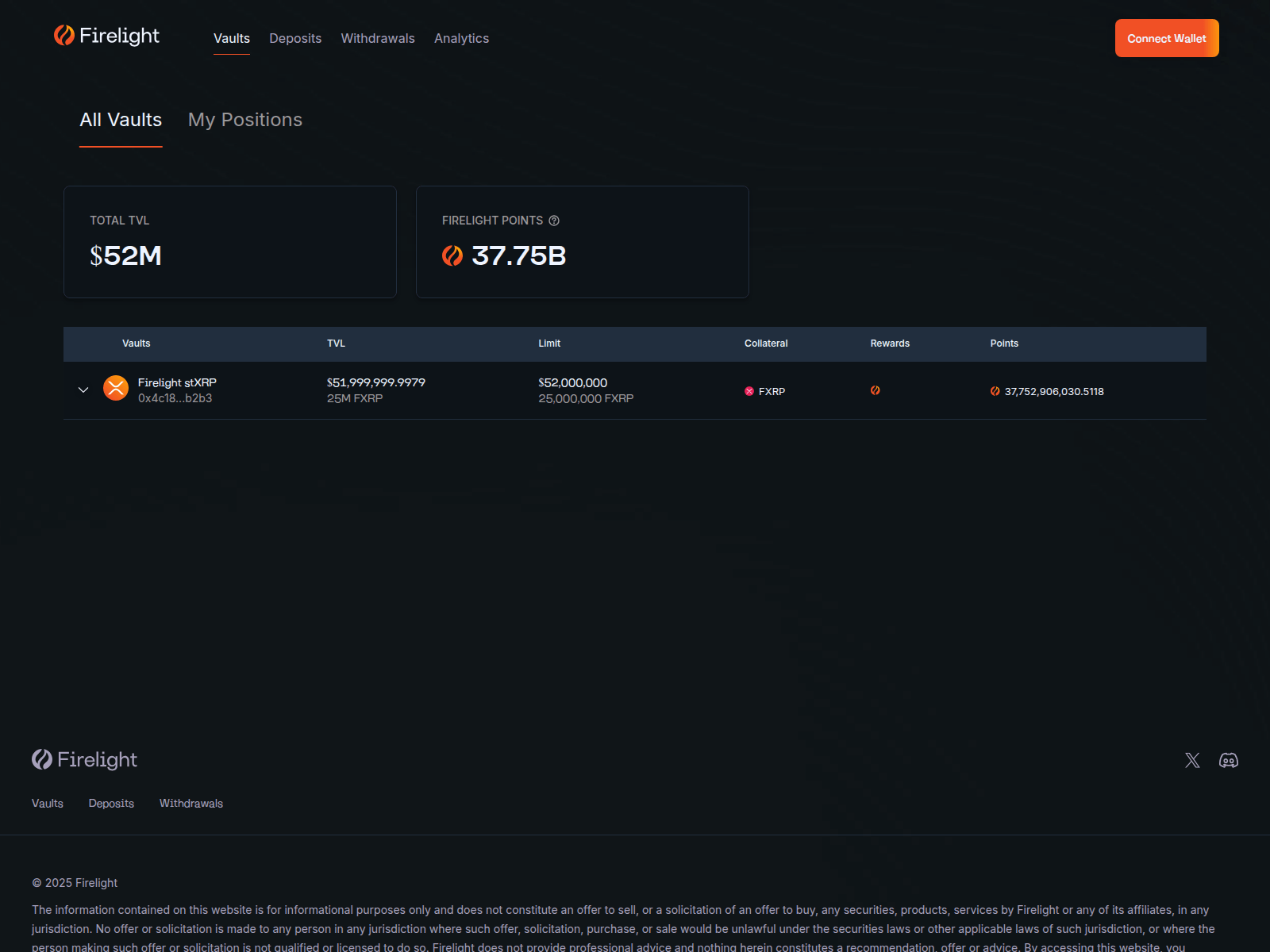
Task: Click the Firelight logo in header
Action: [106, 36]
